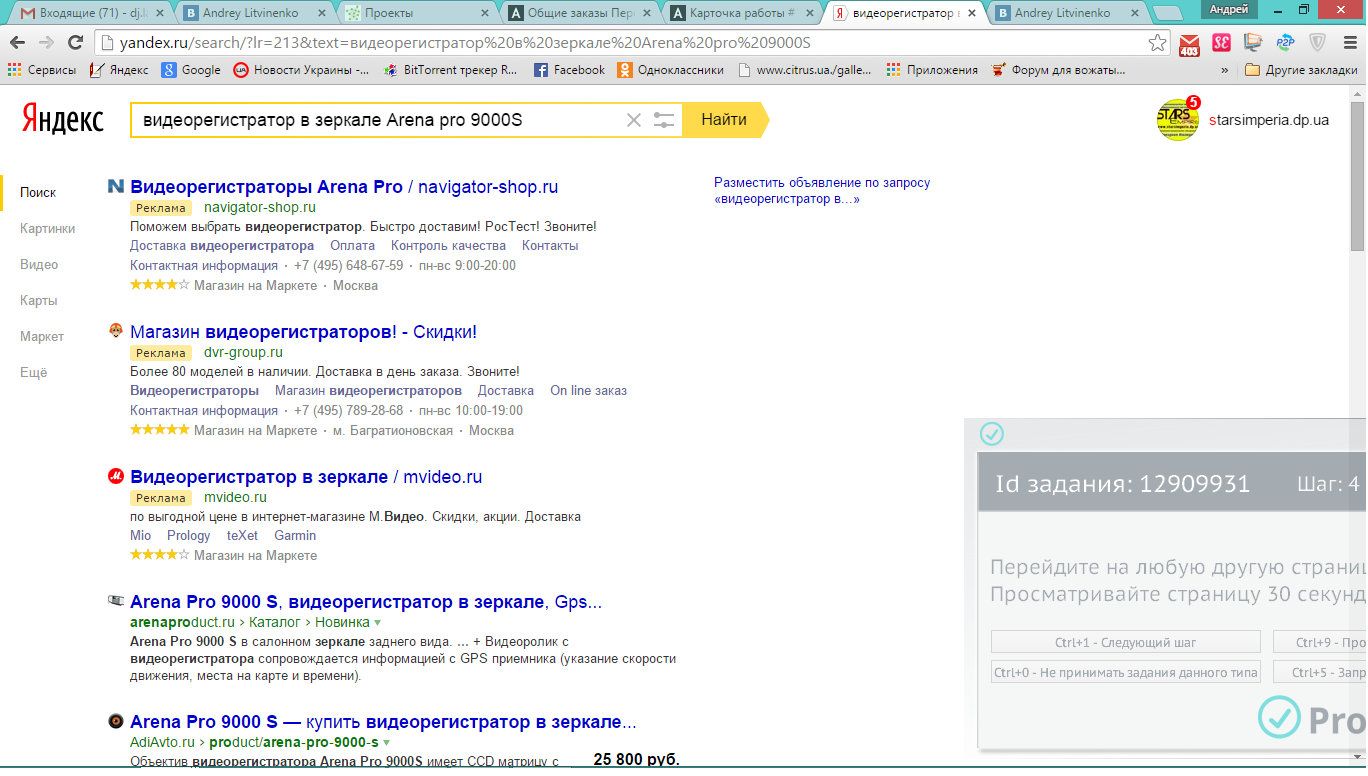Viewport: 1368px width, 776px height.
Task: Go back using the browser back arrow
Action: 18,43
